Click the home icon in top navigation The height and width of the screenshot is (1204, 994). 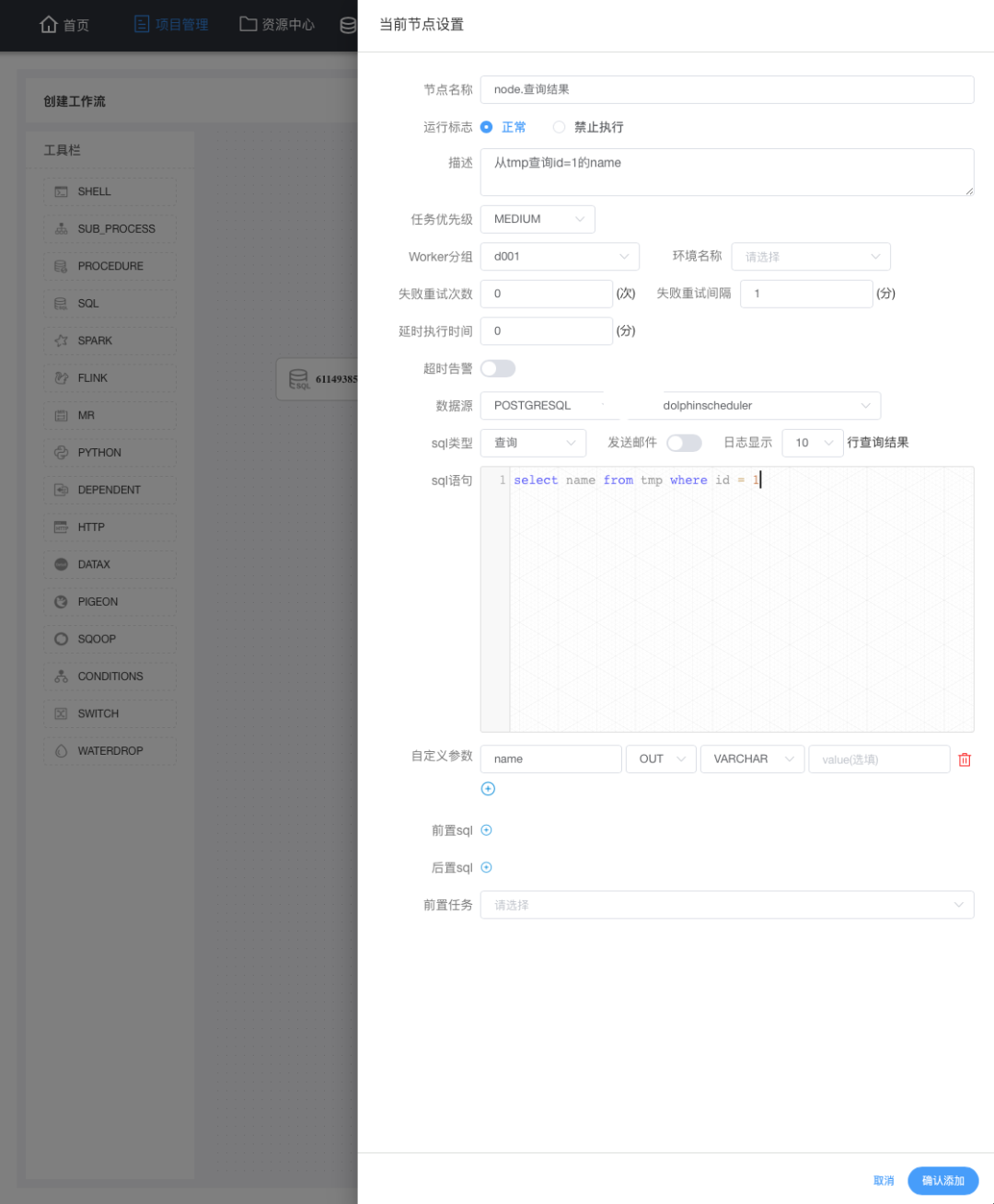(49, 24)
